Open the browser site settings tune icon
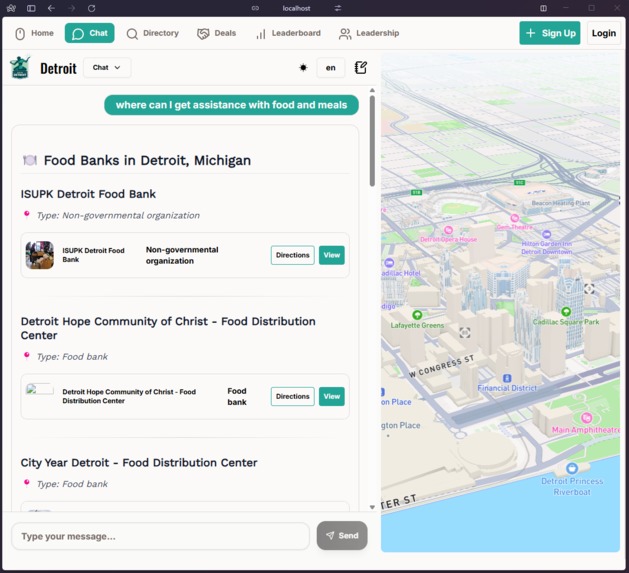The width and height of the screenshot is (629, 573). (x=338, y=8)
